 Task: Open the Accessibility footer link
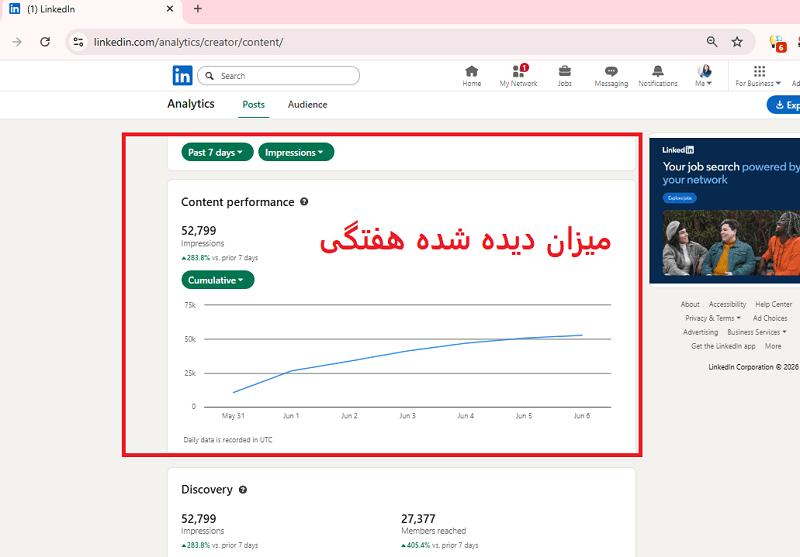pos(727,304)
